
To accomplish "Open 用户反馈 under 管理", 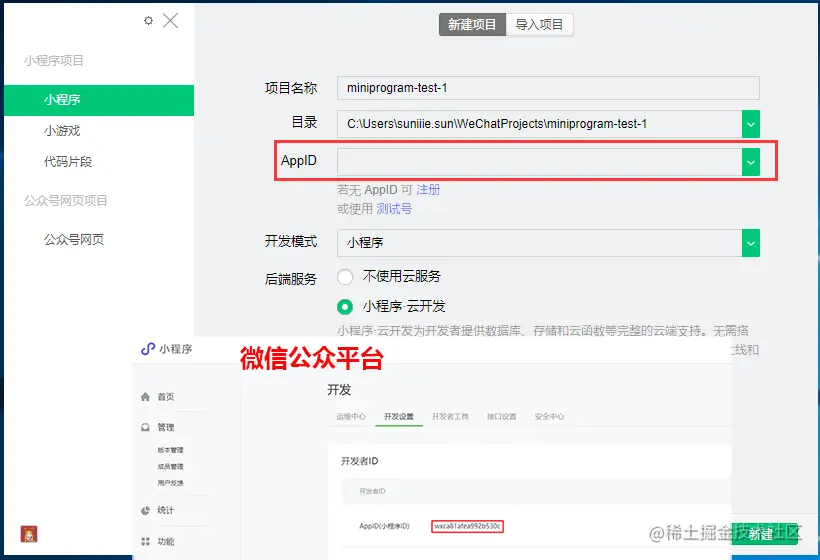I will coord(170,483).
